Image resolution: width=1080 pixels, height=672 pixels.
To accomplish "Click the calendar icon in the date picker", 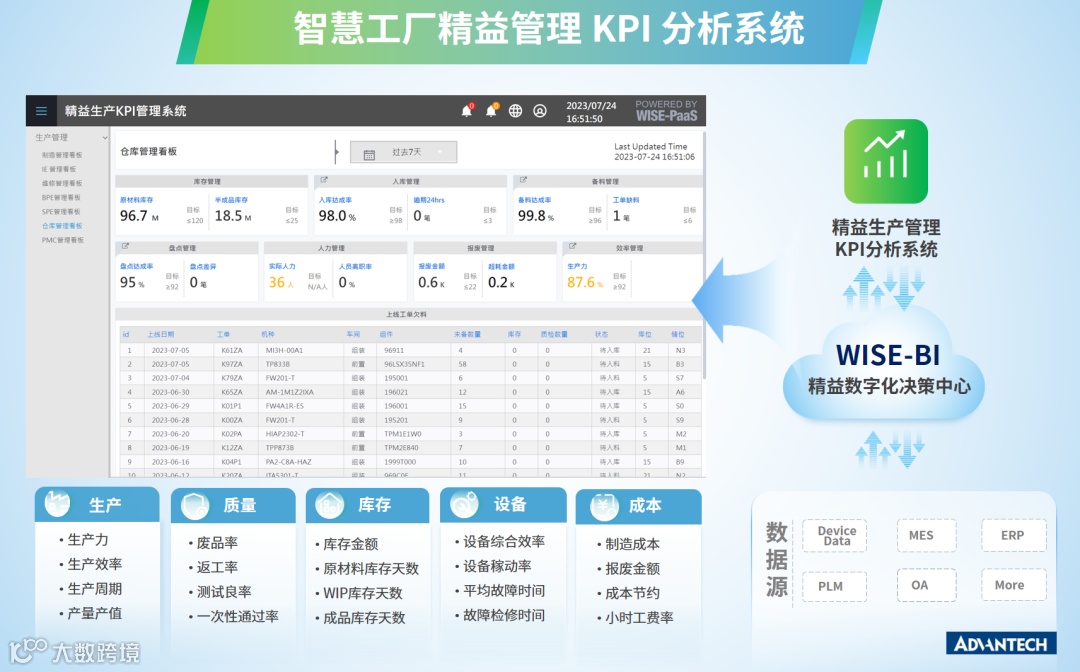I will [x=369, y=154].
